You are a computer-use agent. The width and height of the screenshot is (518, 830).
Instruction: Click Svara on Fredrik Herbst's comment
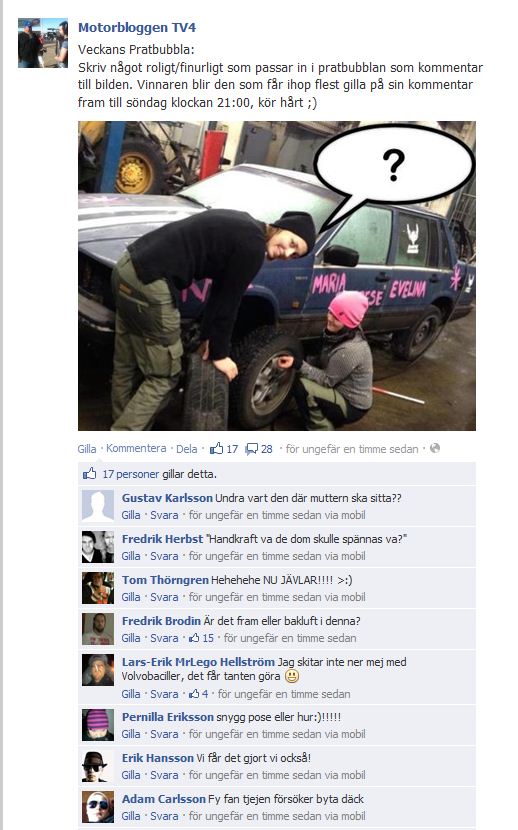[x=164, y=556]
